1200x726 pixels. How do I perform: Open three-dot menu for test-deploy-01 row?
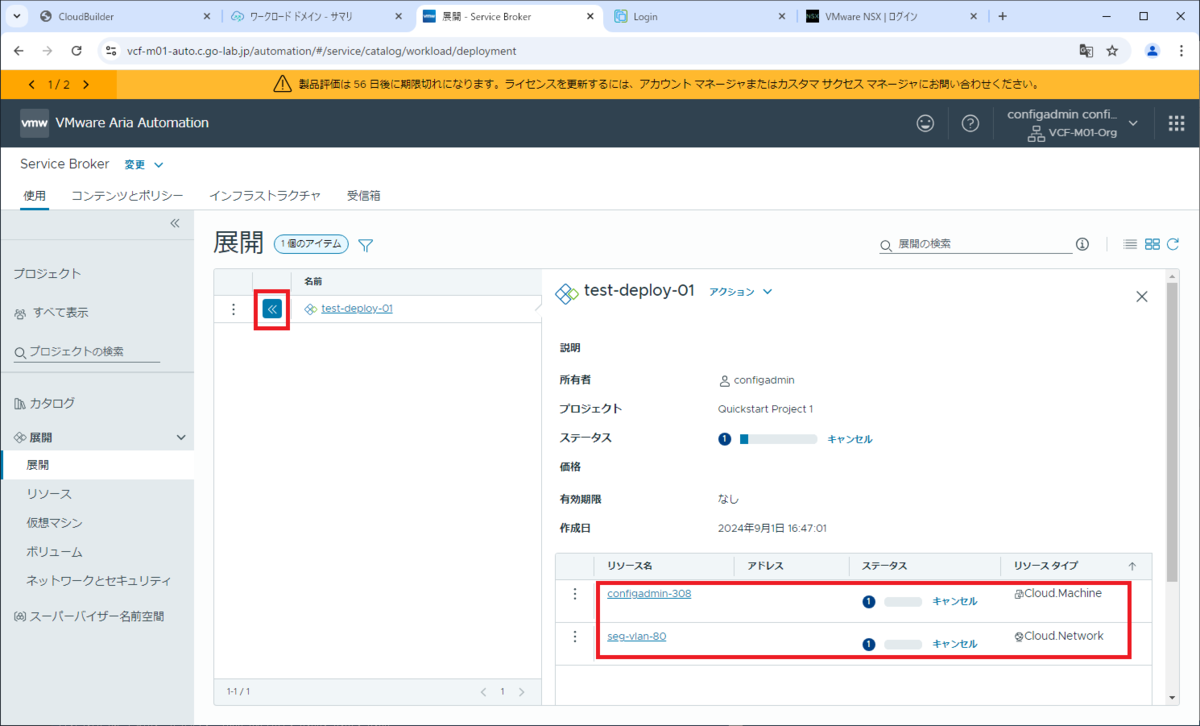tap(234, 309)
